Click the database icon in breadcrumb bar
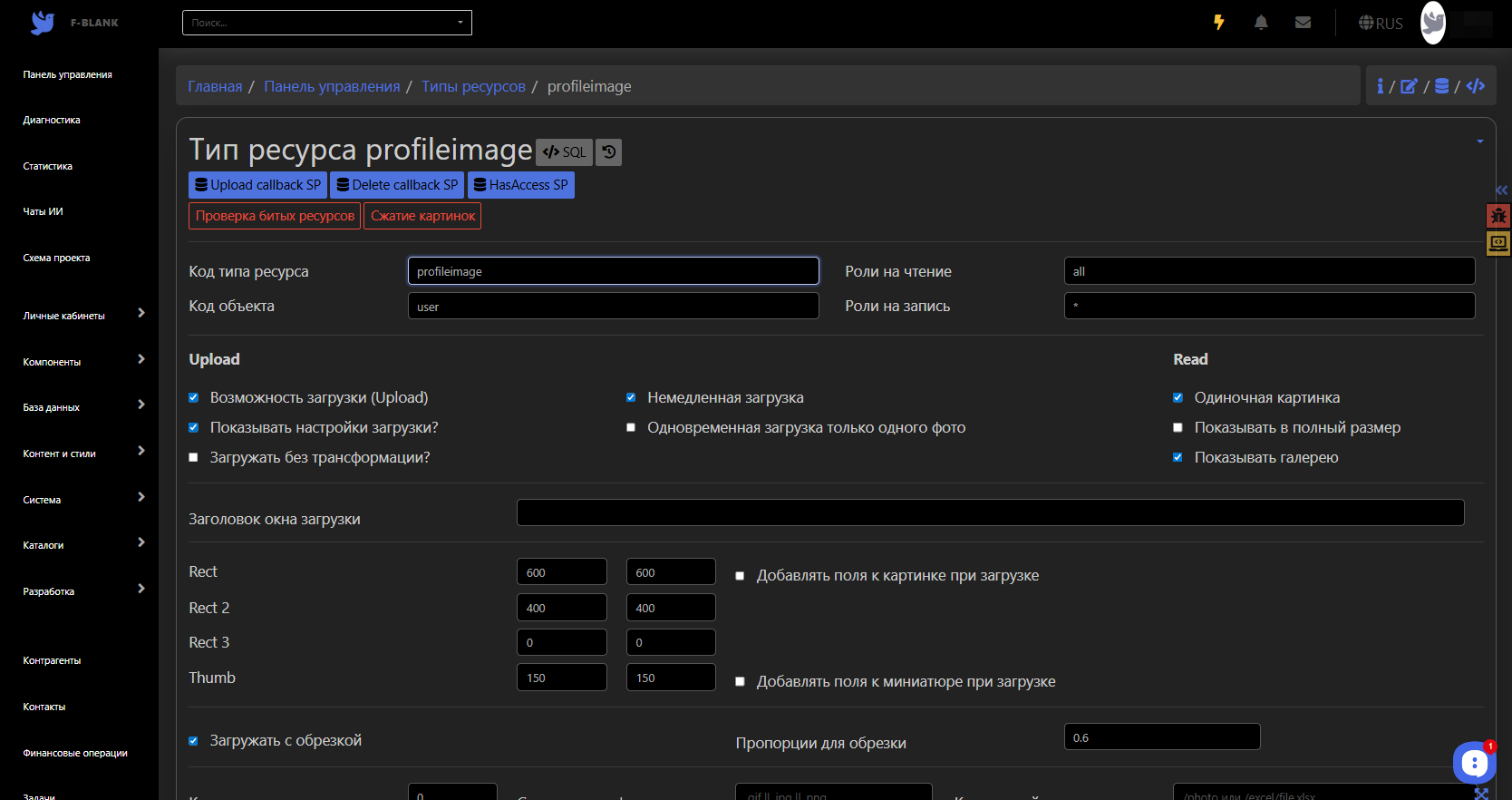Image resolution: width=1512 pixels, height=800 pixels. coord(1441,86)
